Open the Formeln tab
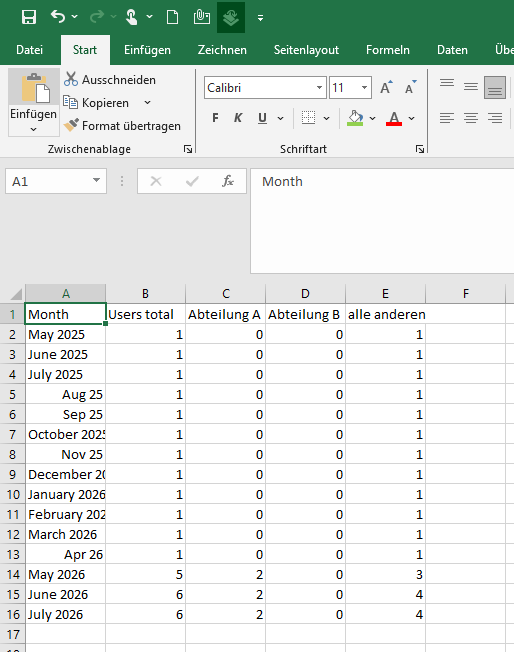Image resolution: width=514 pixels, height=652 pixels. pos(388,50)
